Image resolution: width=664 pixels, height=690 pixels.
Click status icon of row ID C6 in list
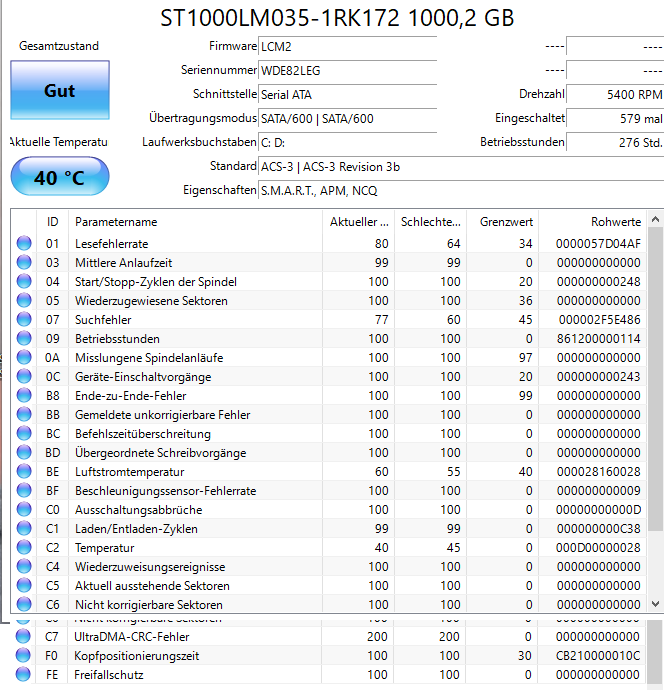point(24,605)
